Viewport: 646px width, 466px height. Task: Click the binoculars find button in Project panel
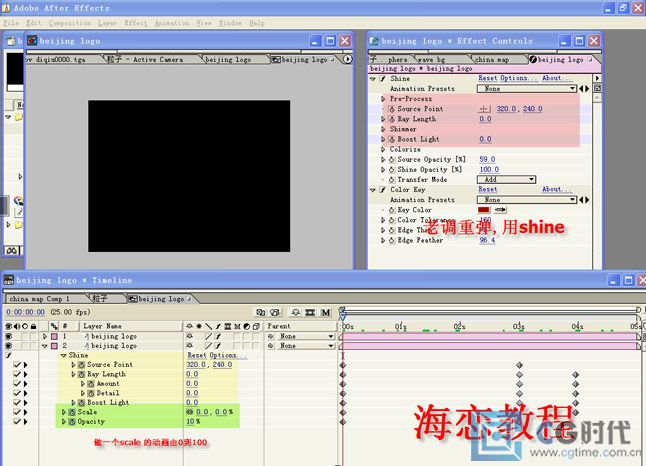(x=12, y=250)
